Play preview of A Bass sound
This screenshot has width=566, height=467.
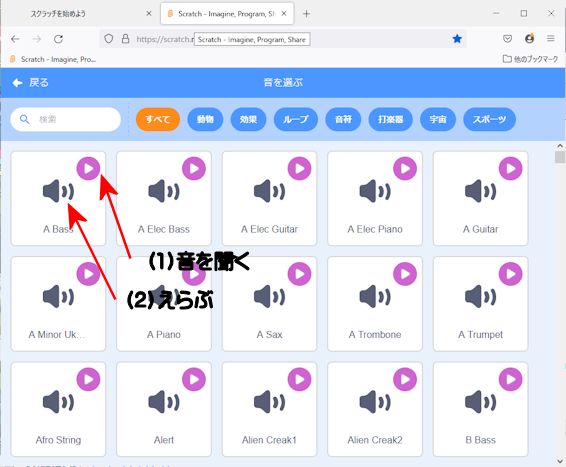pos(88,168)
